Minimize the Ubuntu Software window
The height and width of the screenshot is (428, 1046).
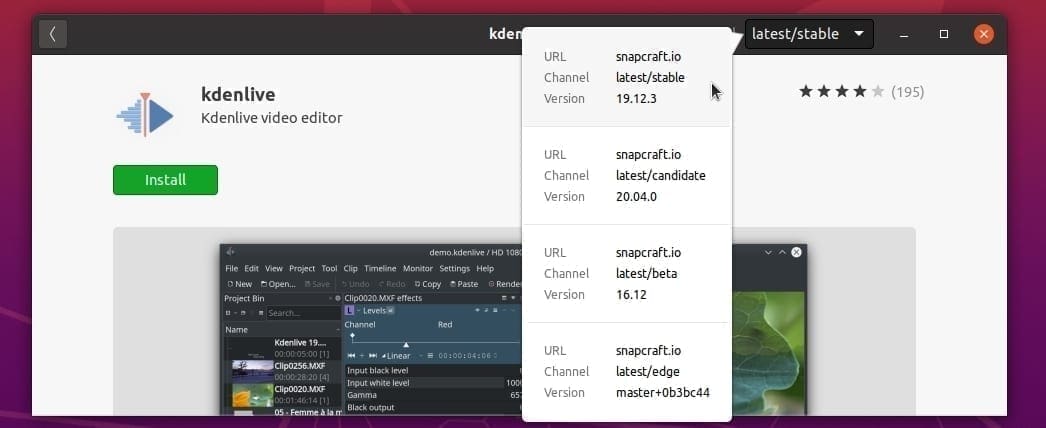[x=903, y=35]
